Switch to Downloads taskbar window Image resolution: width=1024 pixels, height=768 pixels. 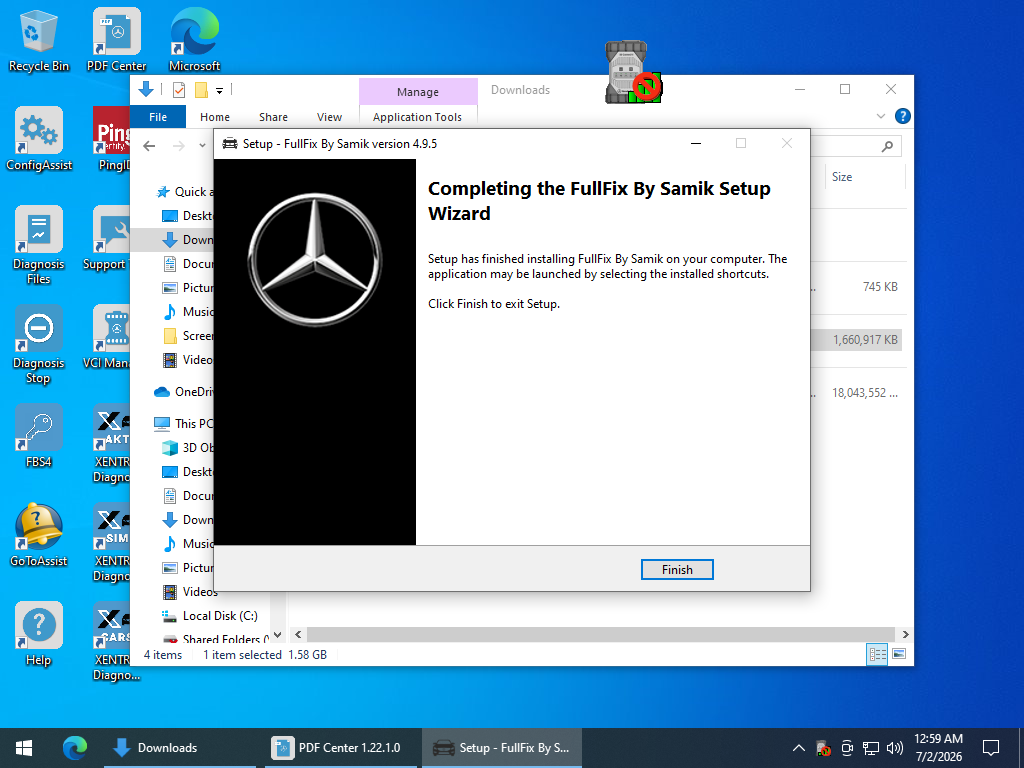(181, 748)
